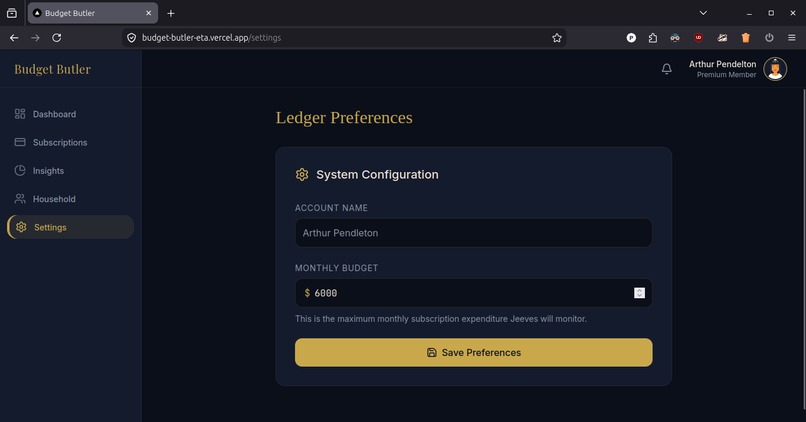The height and width of the screenshot is (422, 806).
Task: Close the Budget Butler tab
Action: click(149, 13)
